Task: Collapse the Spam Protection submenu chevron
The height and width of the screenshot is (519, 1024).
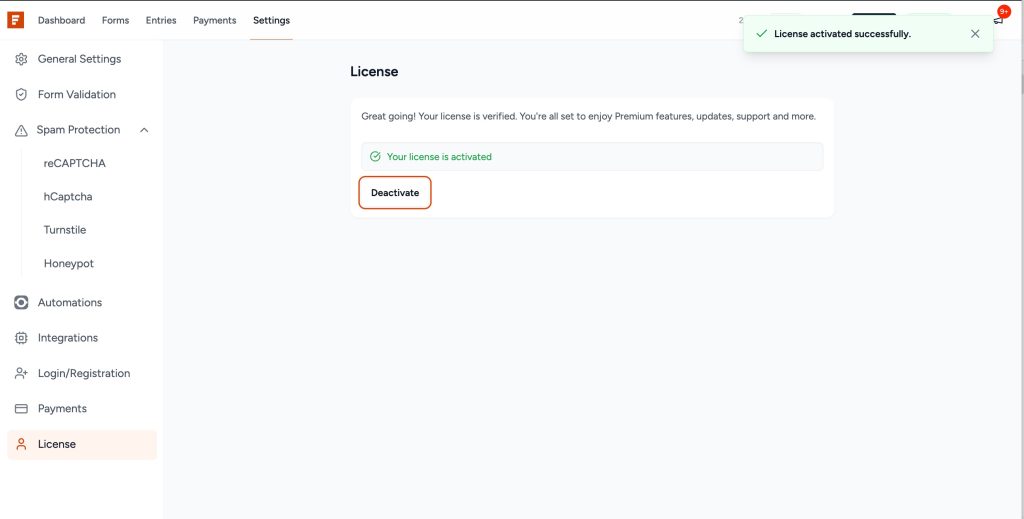Action: [x=144, y=130]
